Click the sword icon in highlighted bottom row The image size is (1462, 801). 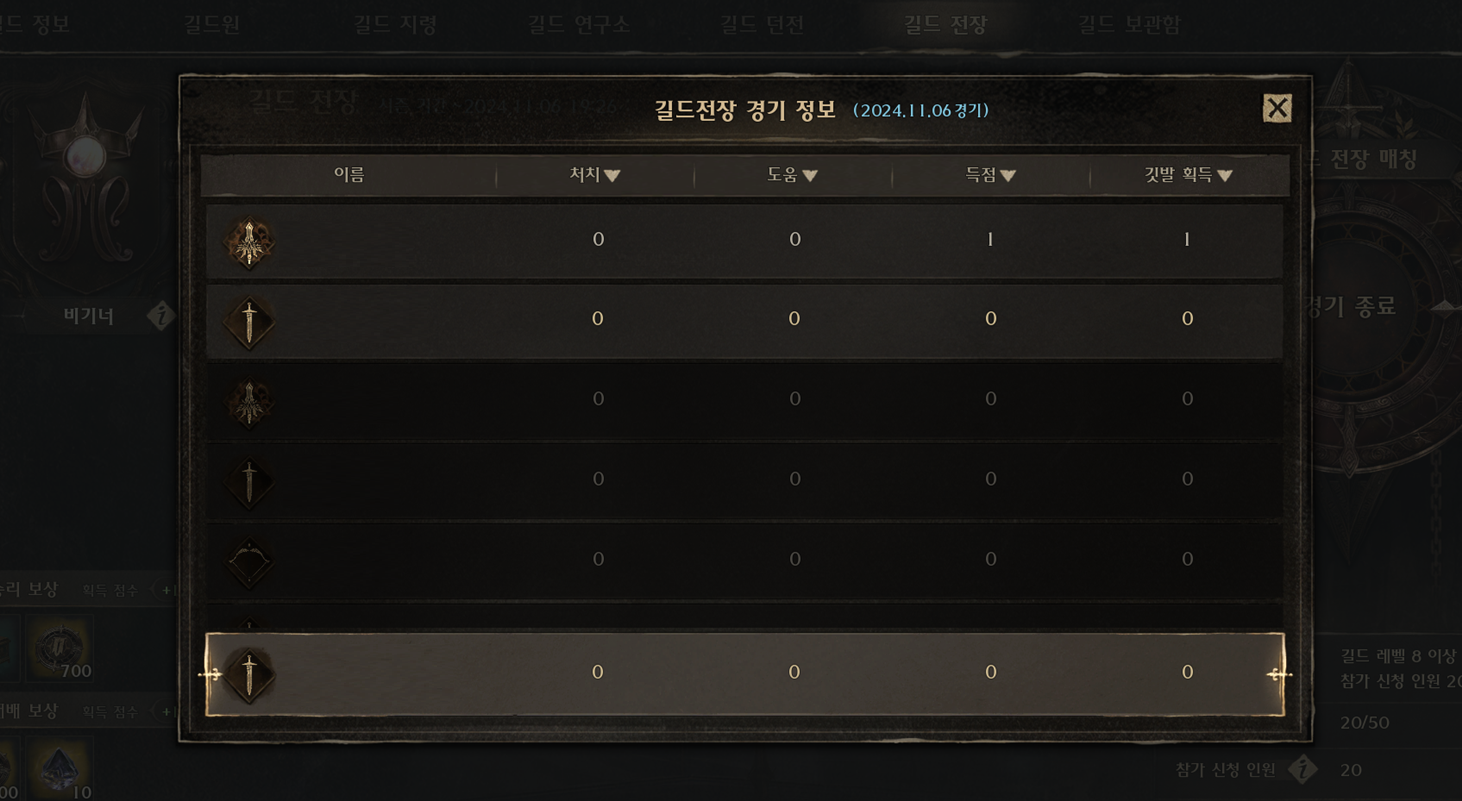249,674
